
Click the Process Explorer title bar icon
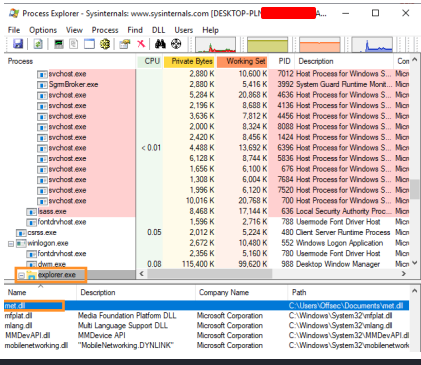pos(14,13)
